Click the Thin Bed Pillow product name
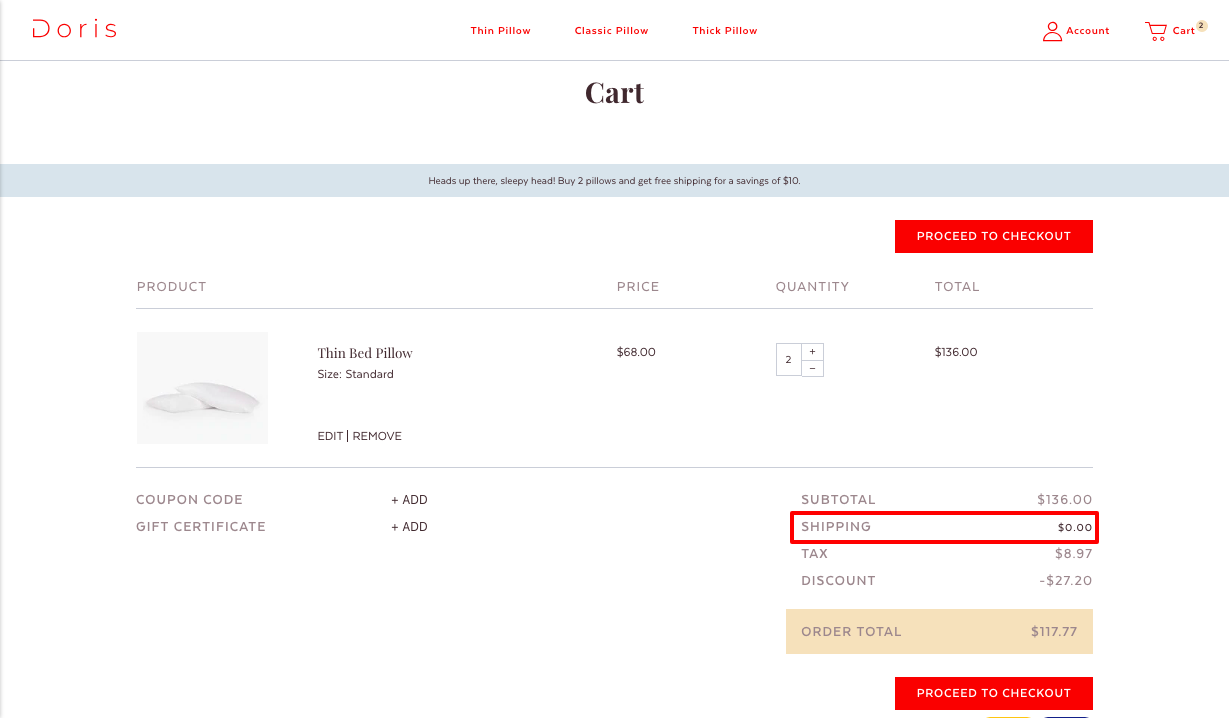Viewport: 1229px width, 718px height. [365, 353]
